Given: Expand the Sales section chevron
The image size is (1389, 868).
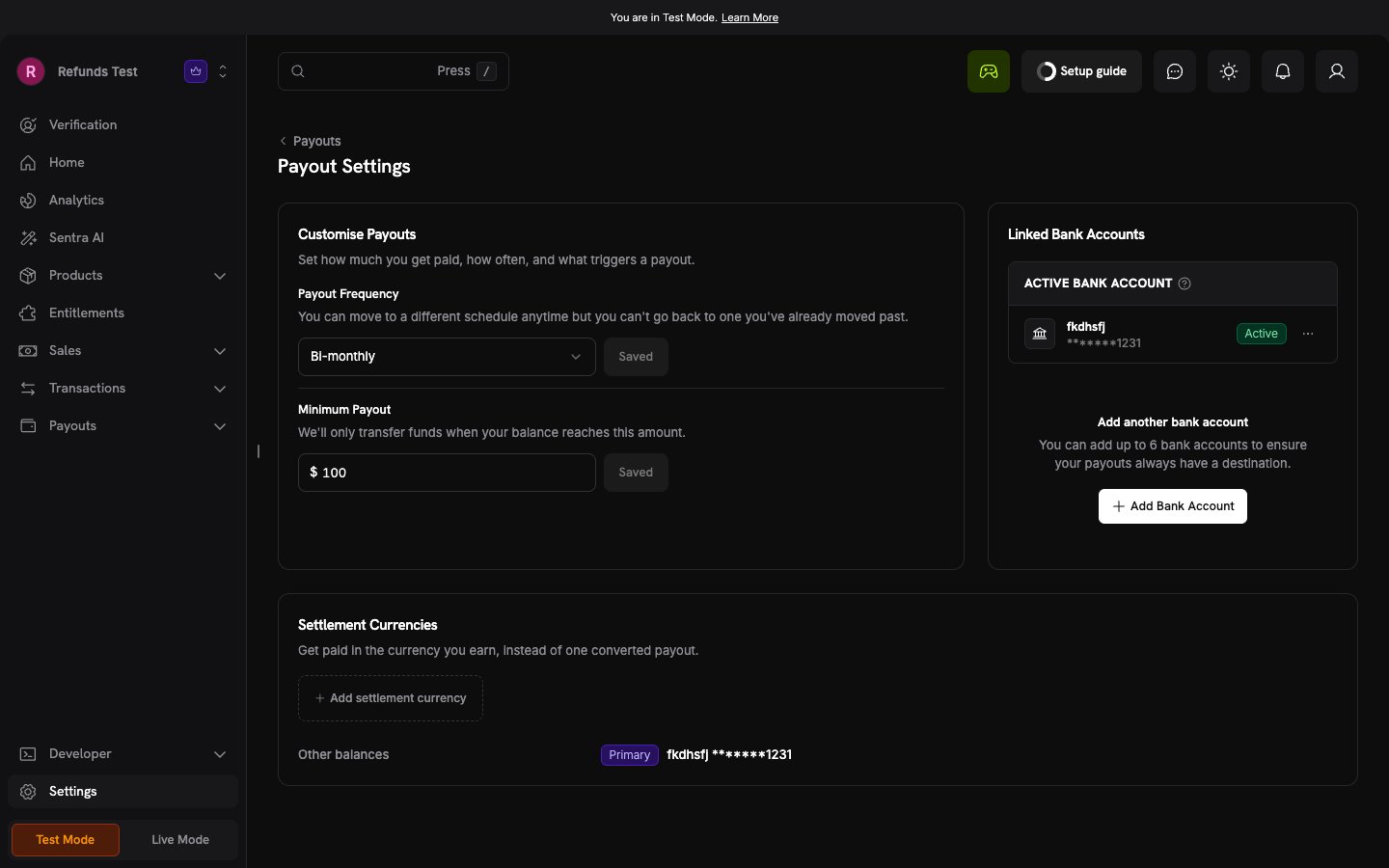Looking at the screenshot, I should pos(220,351).
